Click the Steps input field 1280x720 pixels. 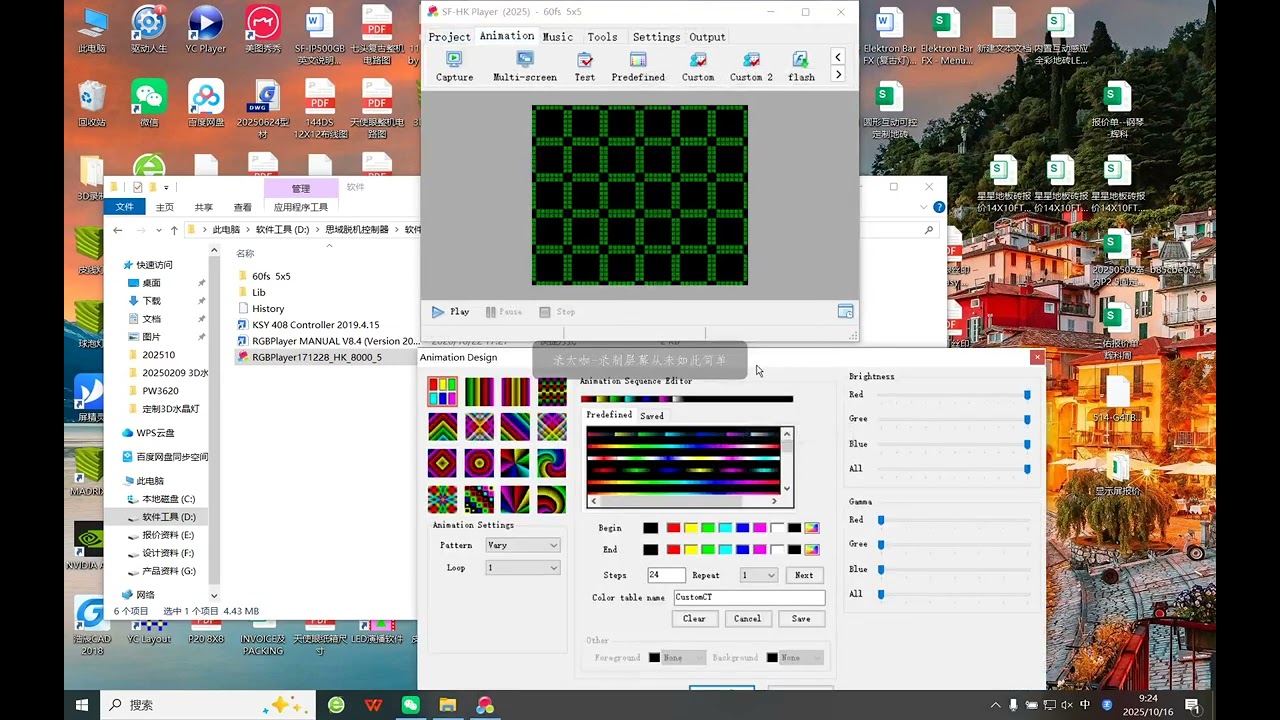point(666,575)
